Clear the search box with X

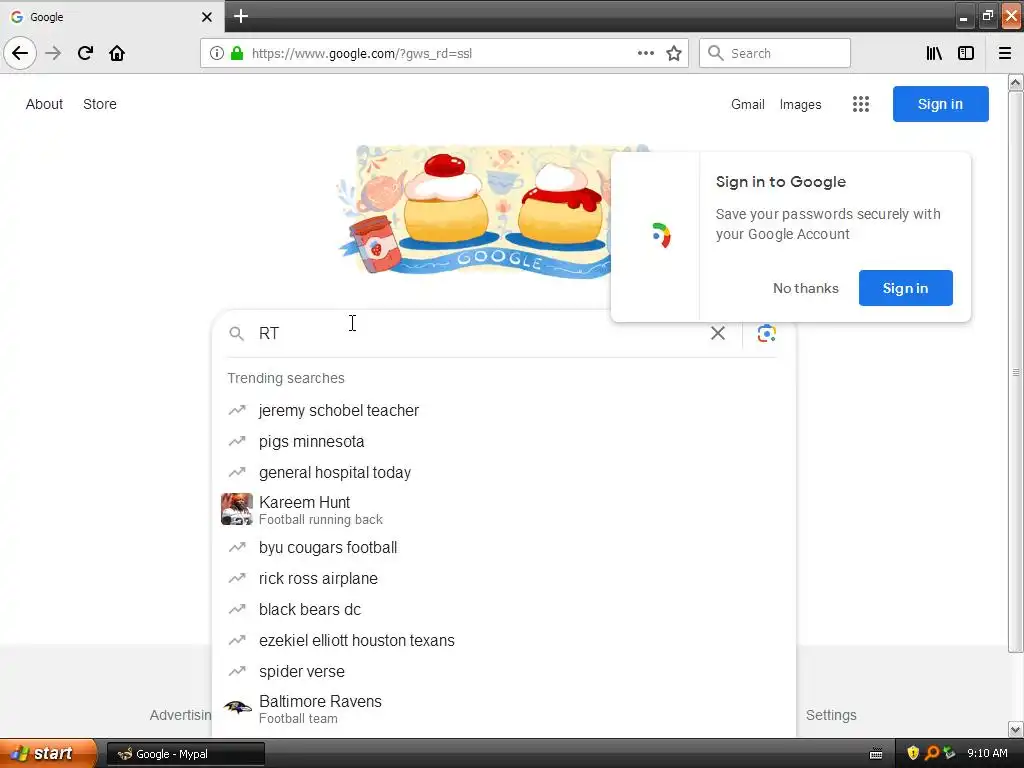(718, 333)
